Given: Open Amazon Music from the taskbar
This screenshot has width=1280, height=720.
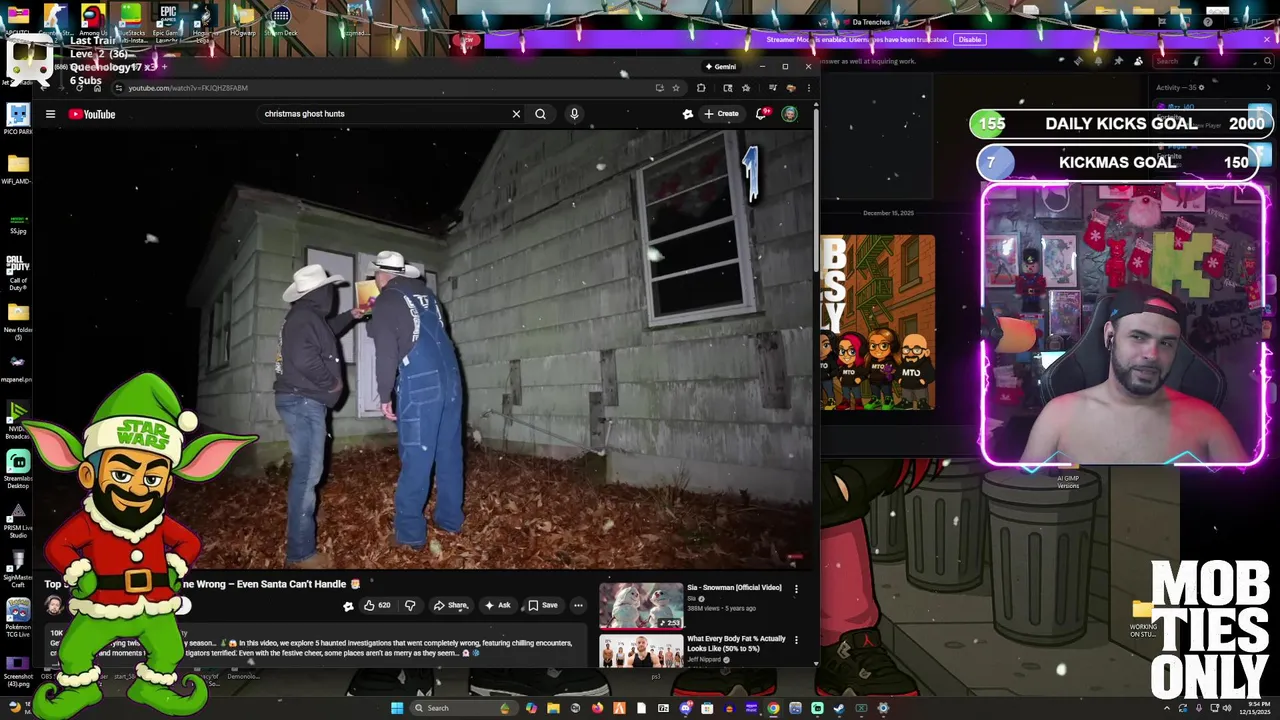Looking at the screenshot, I should point(751,708).
